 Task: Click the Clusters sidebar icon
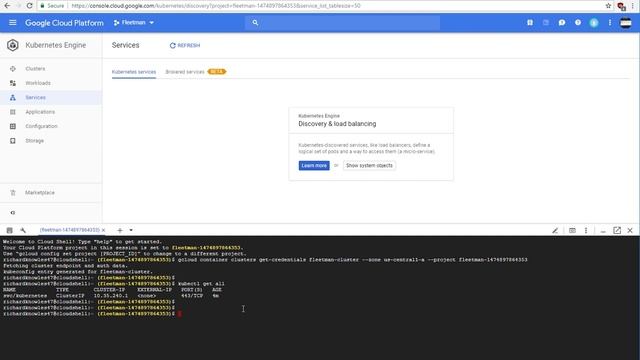tap(13, 69)
